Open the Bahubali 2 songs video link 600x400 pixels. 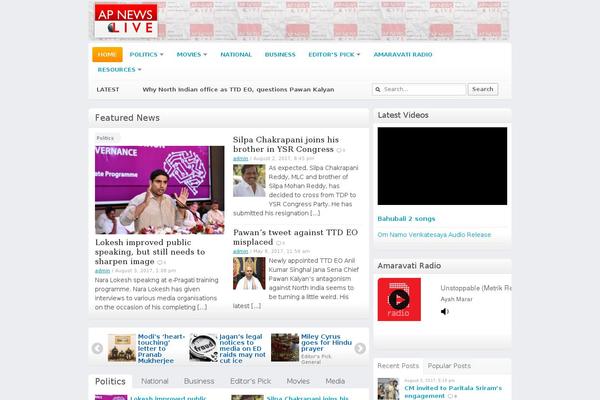point(406,219)
